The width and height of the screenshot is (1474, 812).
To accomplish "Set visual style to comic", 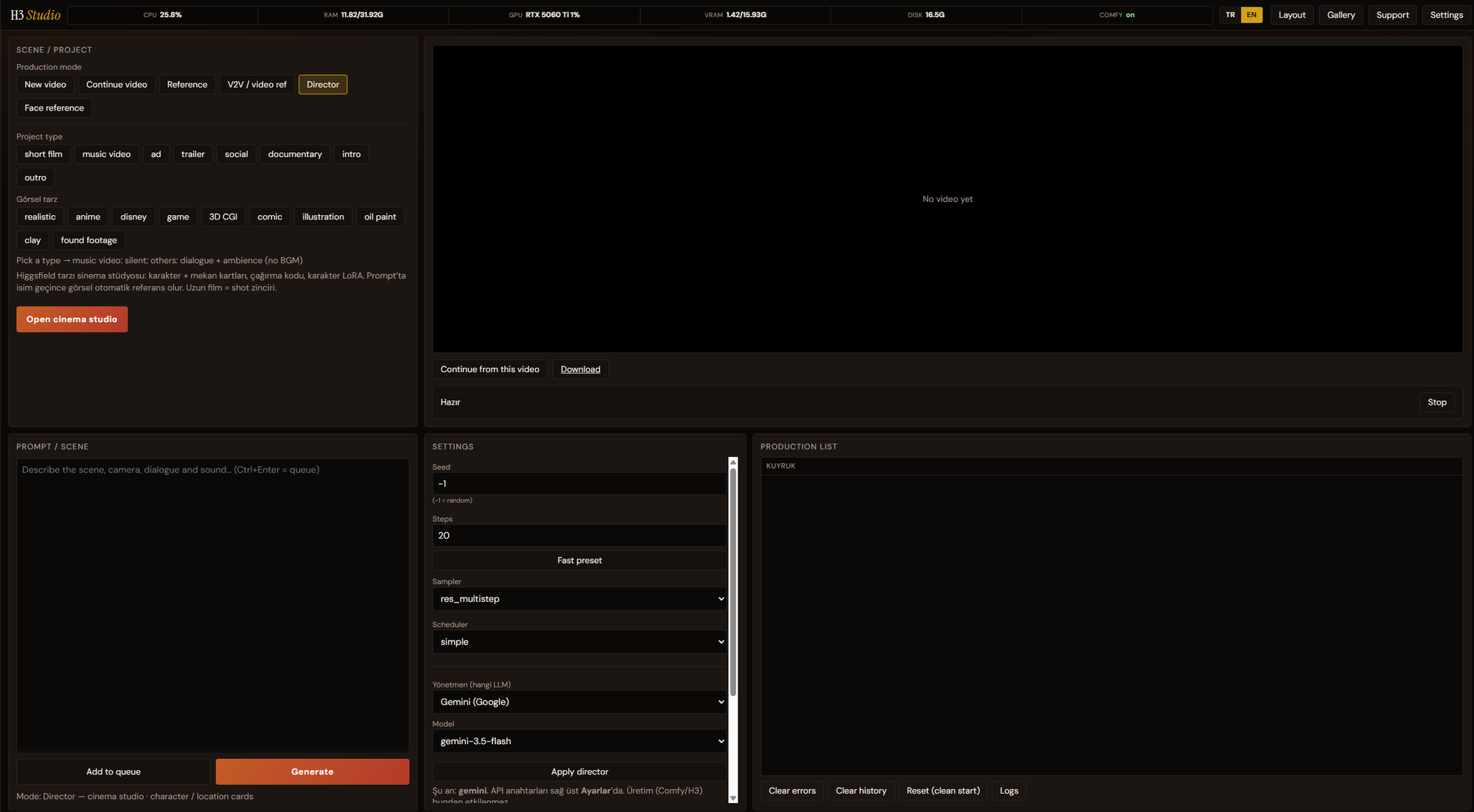I will pos(270,217).
